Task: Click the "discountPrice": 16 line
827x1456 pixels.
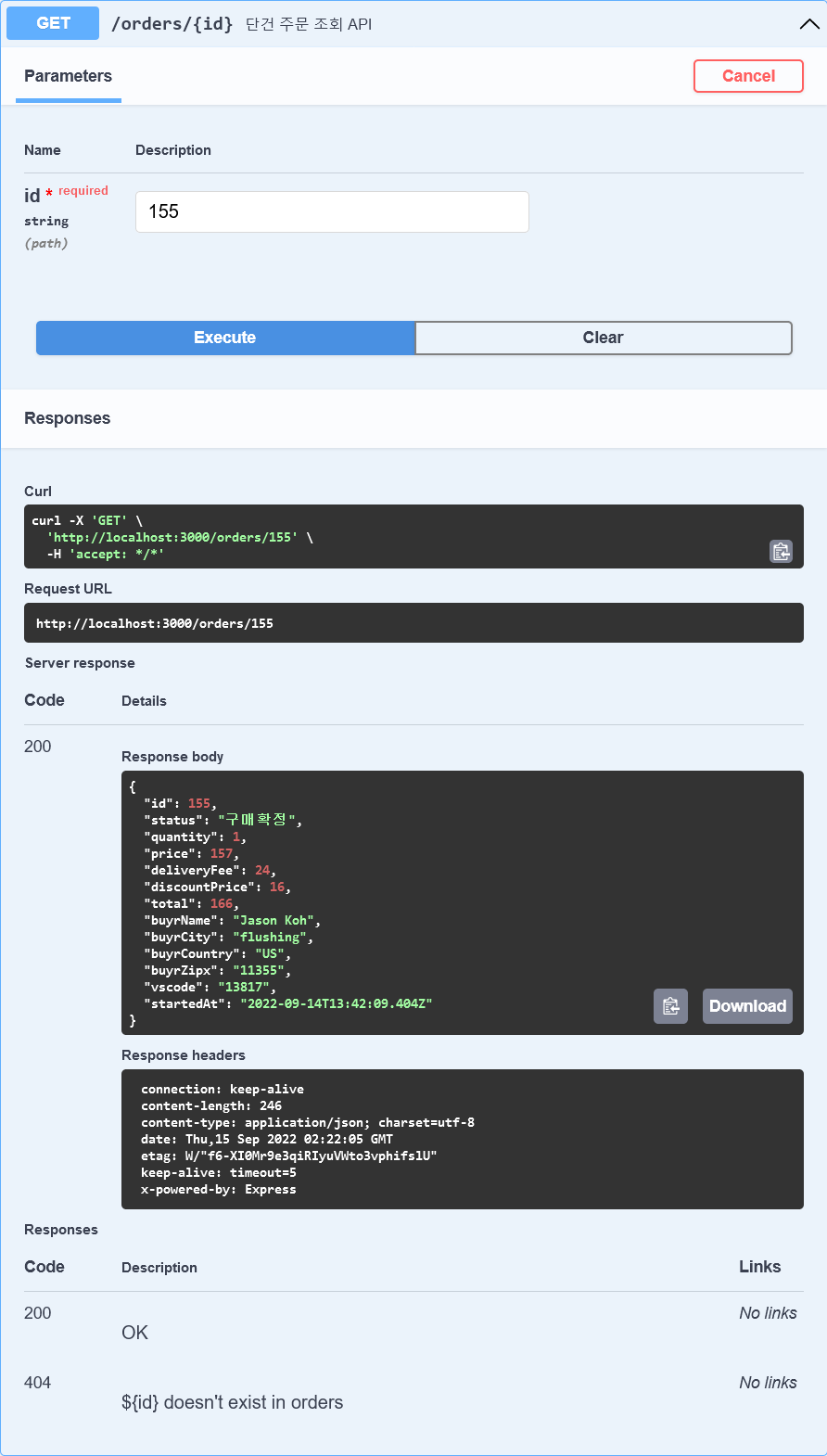Action: click(x=217, y=888)
